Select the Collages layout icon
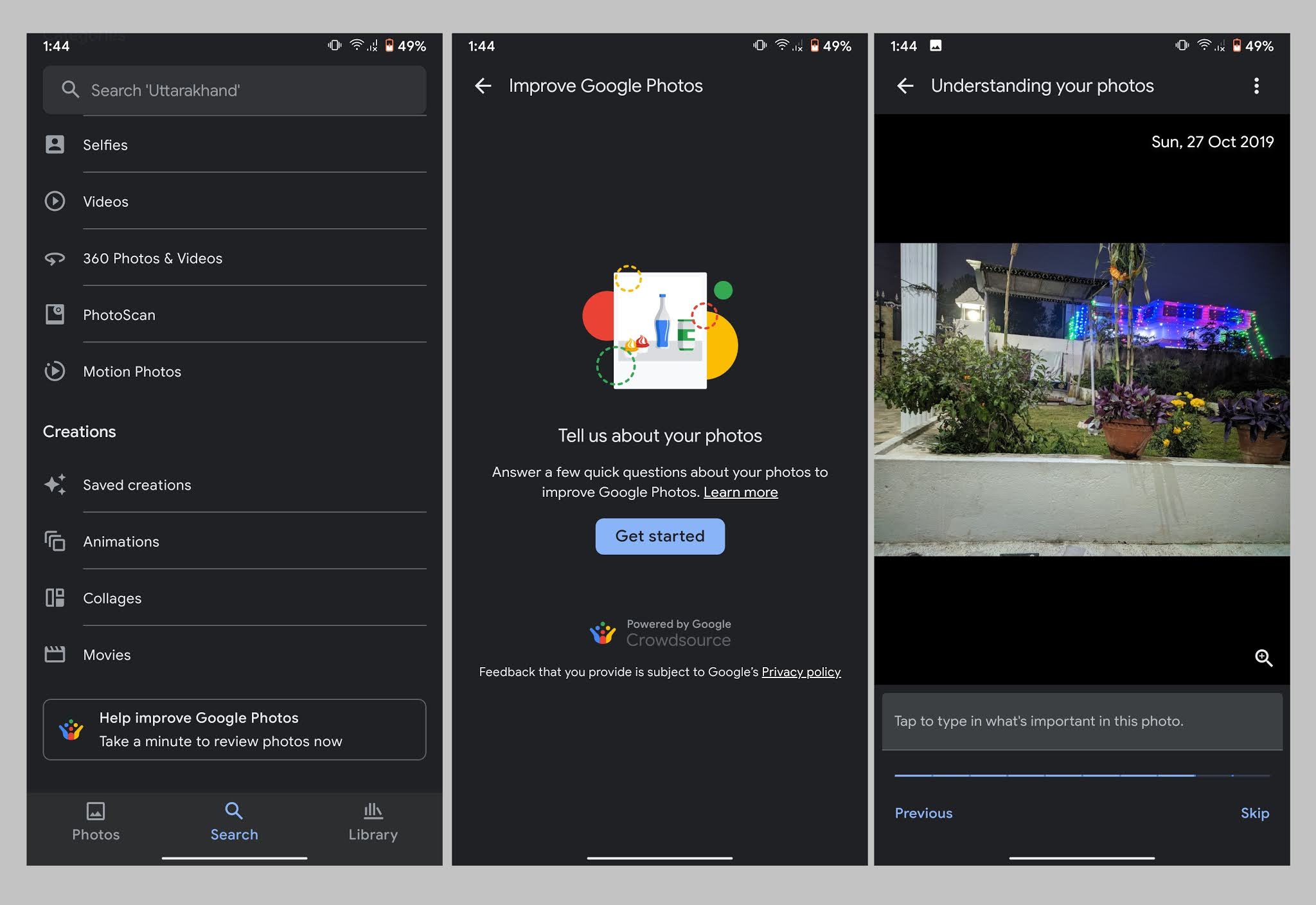1316x905 pixels. [55, 598]
